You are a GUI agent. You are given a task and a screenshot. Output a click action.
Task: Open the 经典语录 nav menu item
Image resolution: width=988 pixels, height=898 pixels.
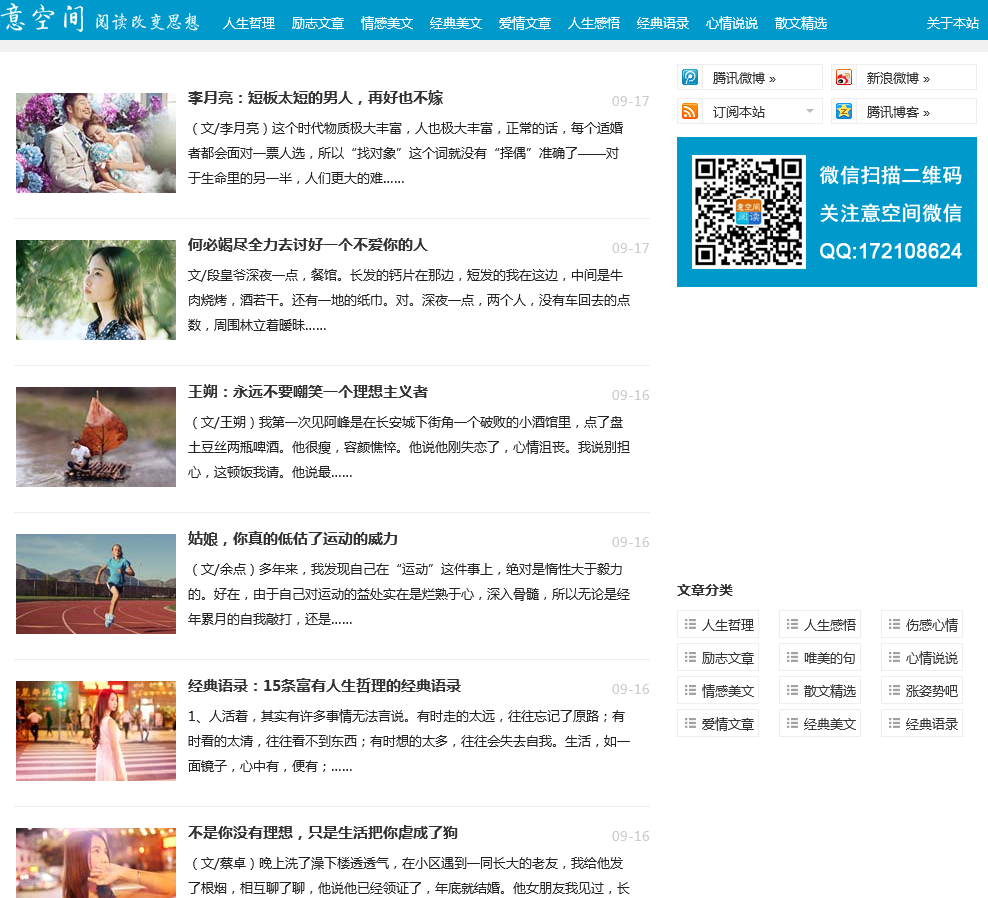pos(663,23)
